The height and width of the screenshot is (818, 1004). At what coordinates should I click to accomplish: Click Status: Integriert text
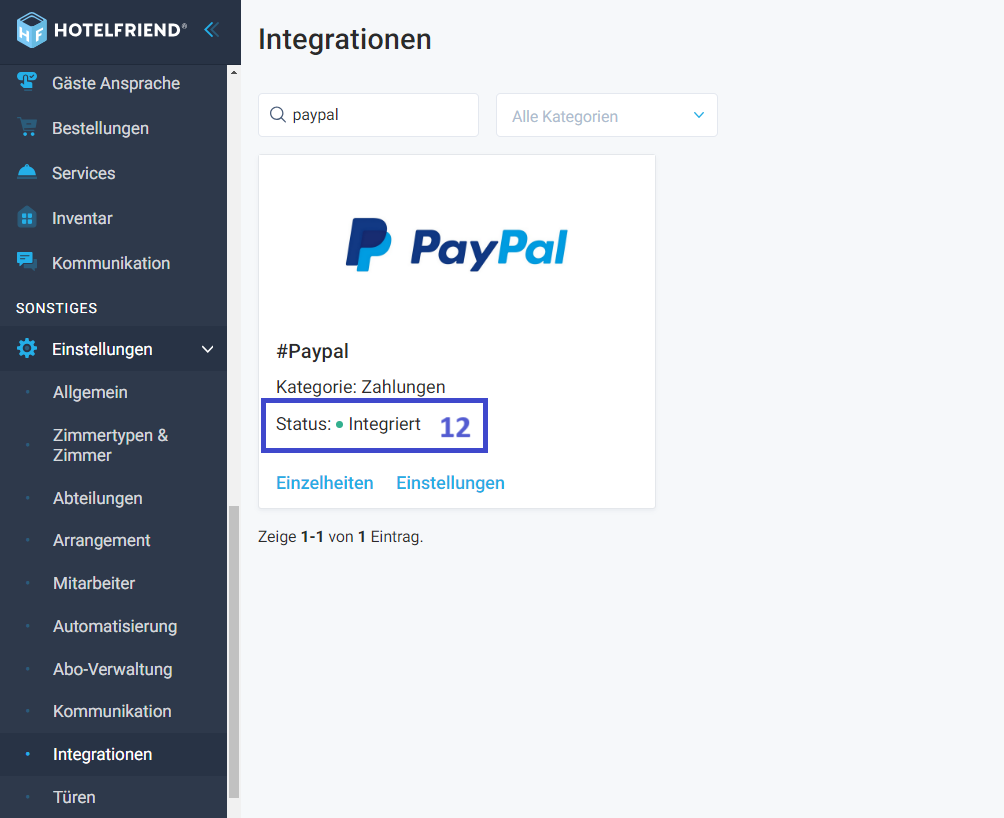(x=348, y=424)
